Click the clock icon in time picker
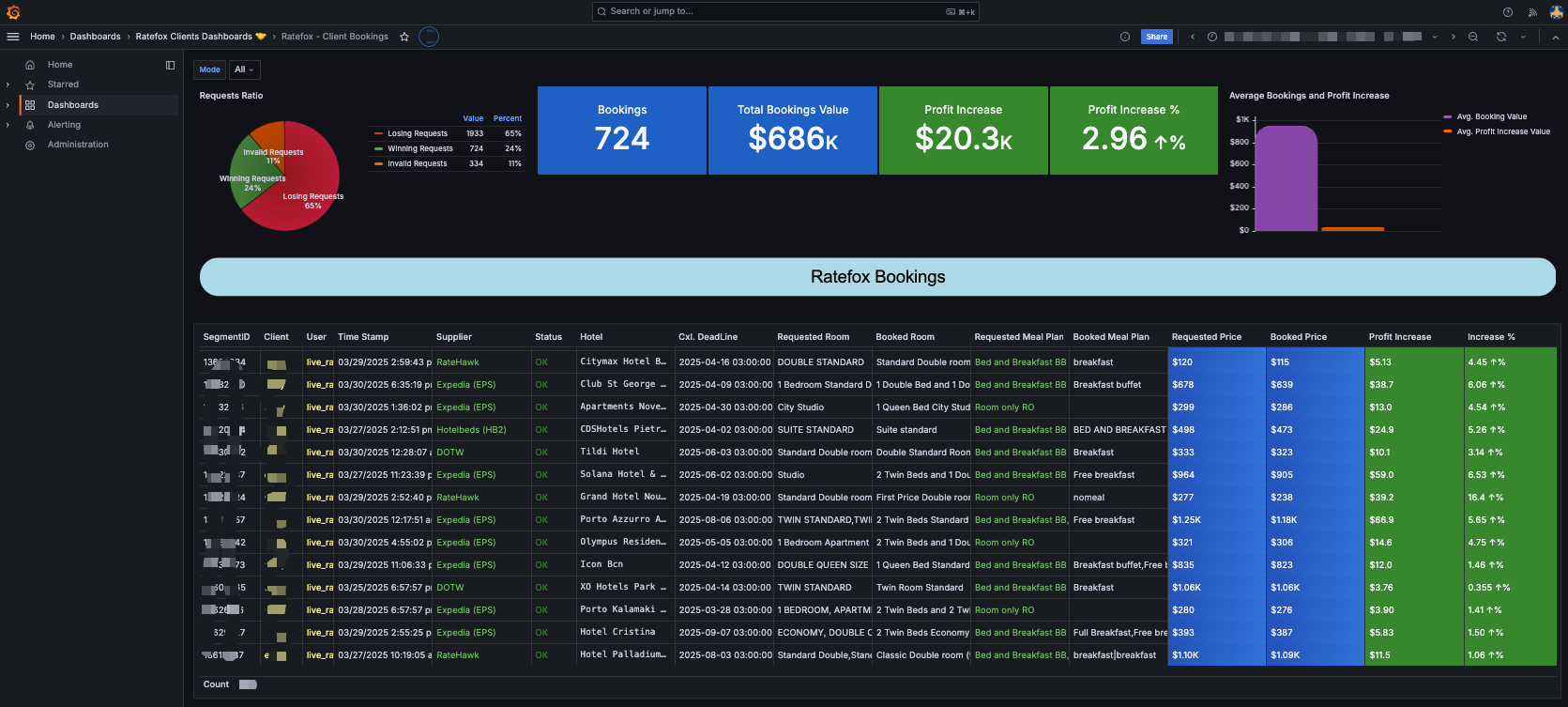Viewport: 1568px width, 707px height. (x=1212, y=37)
